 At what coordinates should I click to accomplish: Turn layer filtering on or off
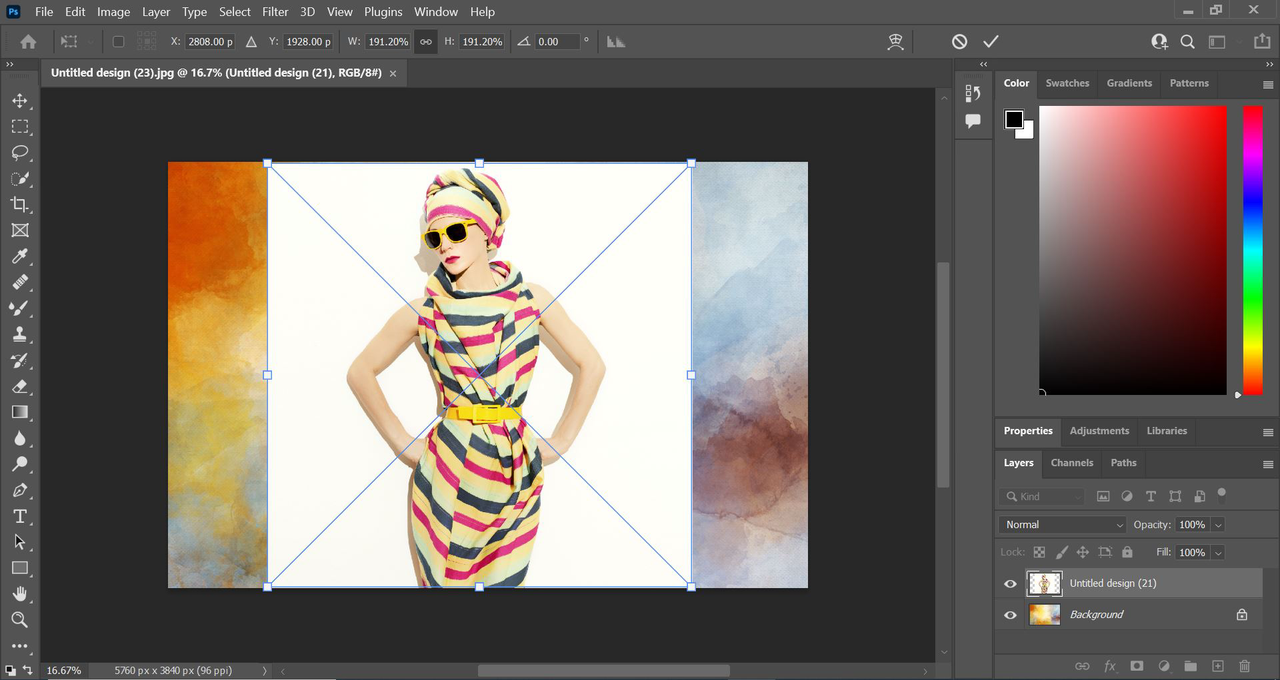pos(1221,493)
